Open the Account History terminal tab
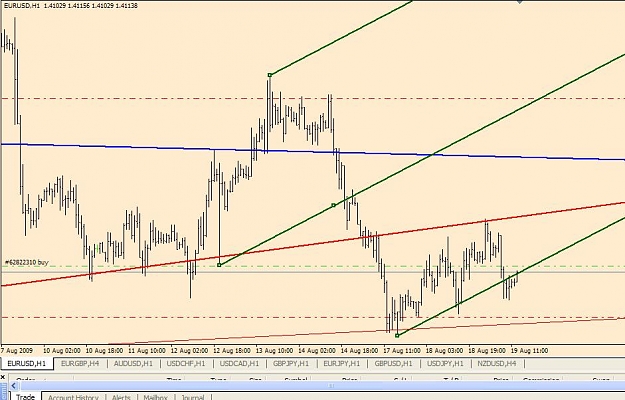 pyautogui.click(x=73, y=397)
